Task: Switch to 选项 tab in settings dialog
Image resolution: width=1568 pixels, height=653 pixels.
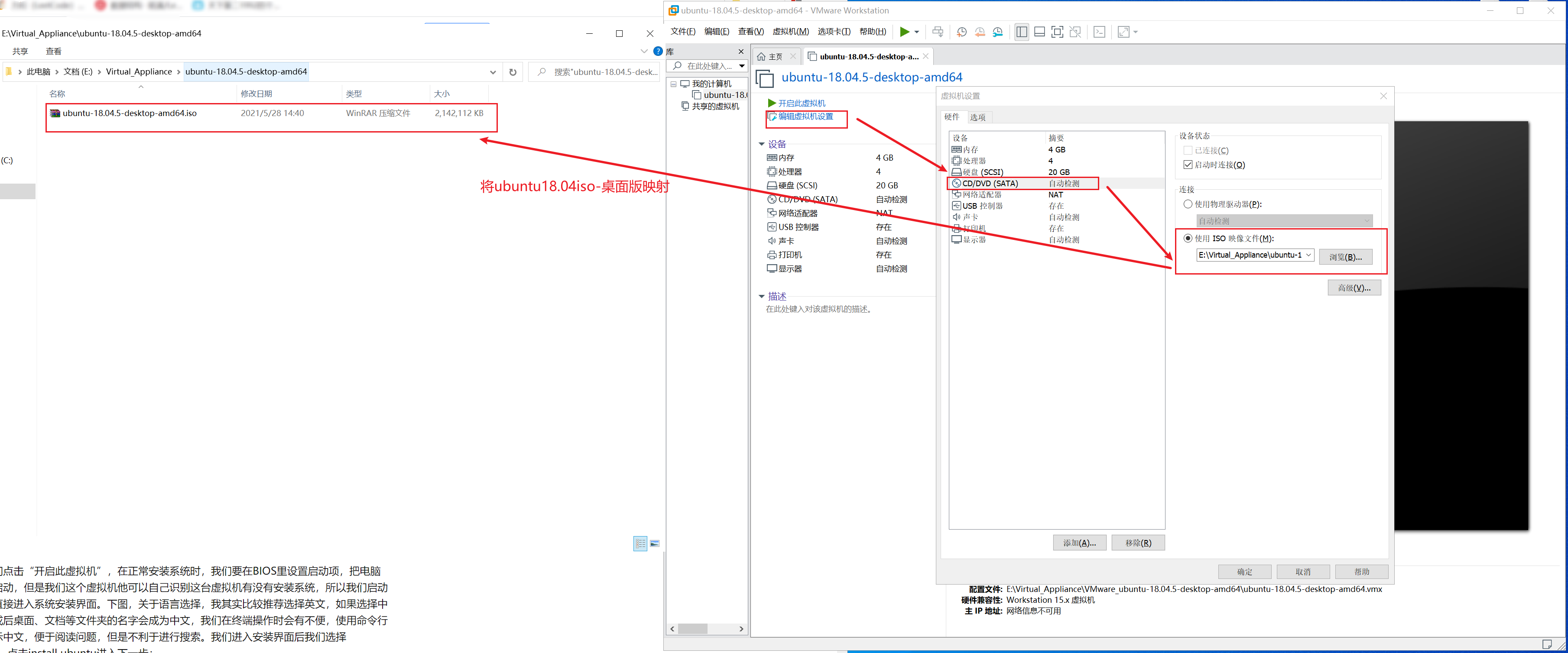Action: coord(977,117)
